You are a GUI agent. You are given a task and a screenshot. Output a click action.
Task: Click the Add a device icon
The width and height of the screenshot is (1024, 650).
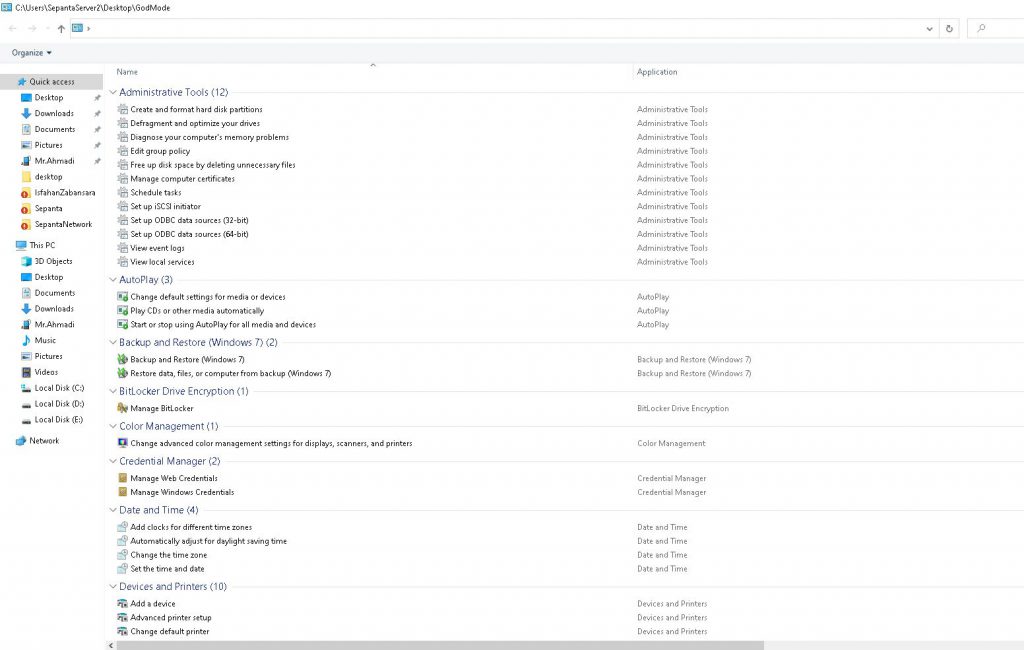coord(123,604)
